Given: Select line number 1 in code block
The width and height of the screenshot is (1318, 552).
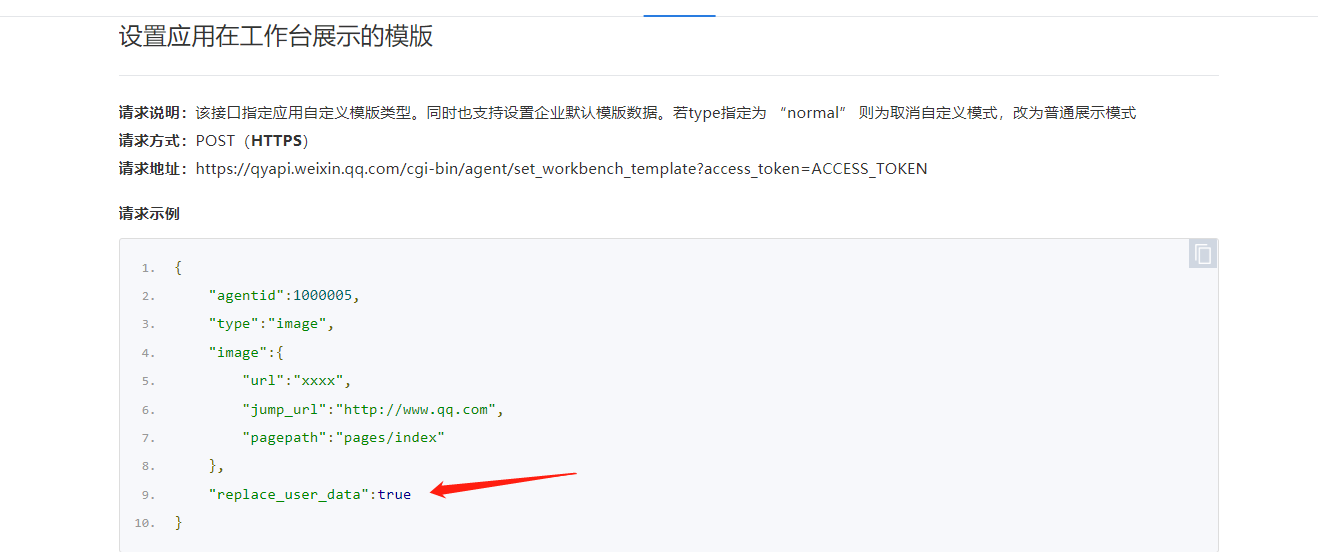Looking at the screenshot, I should pos(147,268).
